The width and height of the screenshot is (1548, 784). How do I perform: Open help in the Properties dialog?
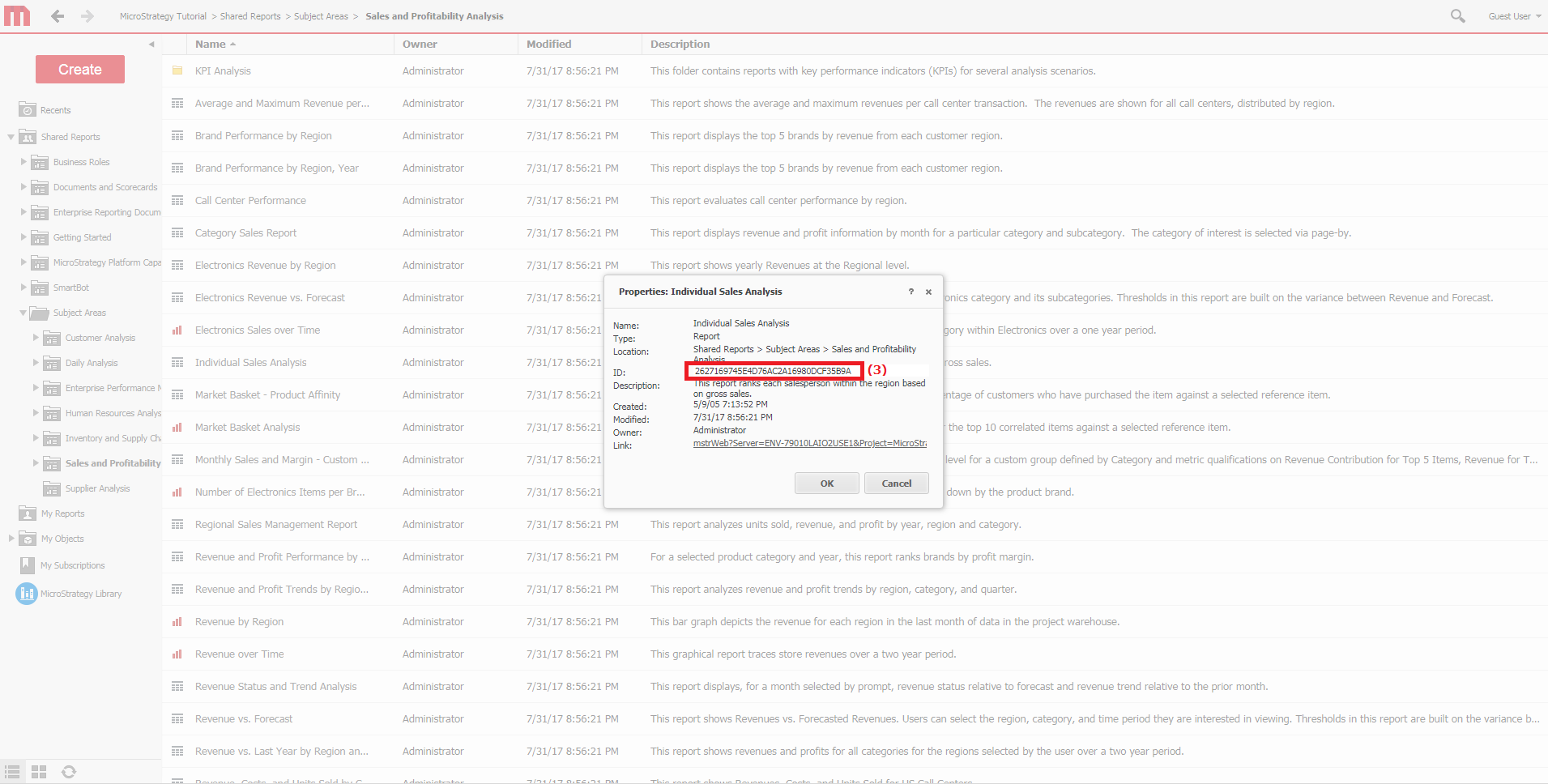pyautogui.click(x=911, y=292)
